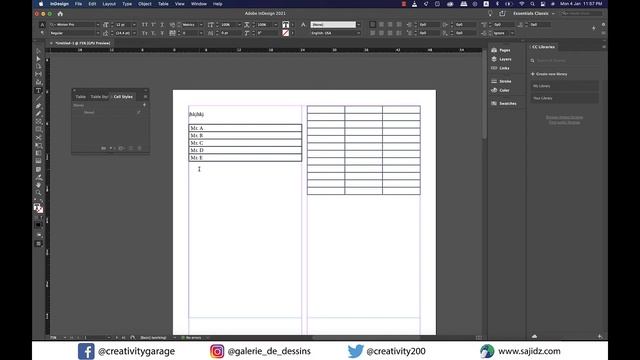Toggle Superscript formatting

coord(153,24)
